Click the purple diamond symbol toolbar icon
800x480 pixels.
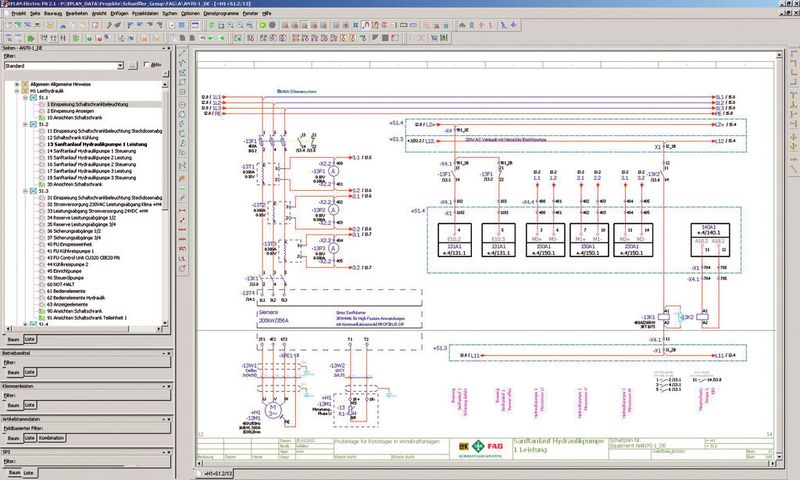pyautogui.click(x=514, y=24)
